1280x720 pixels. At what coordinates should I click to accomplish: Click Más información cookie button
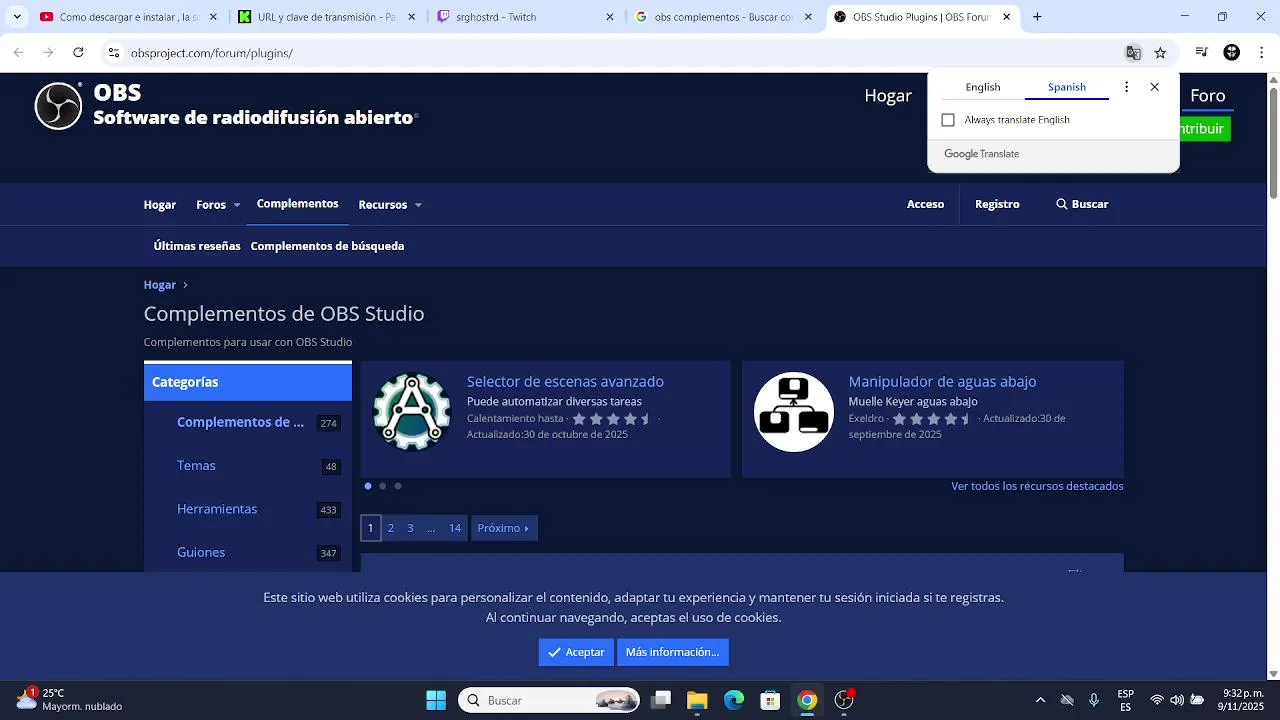[673, 652]
